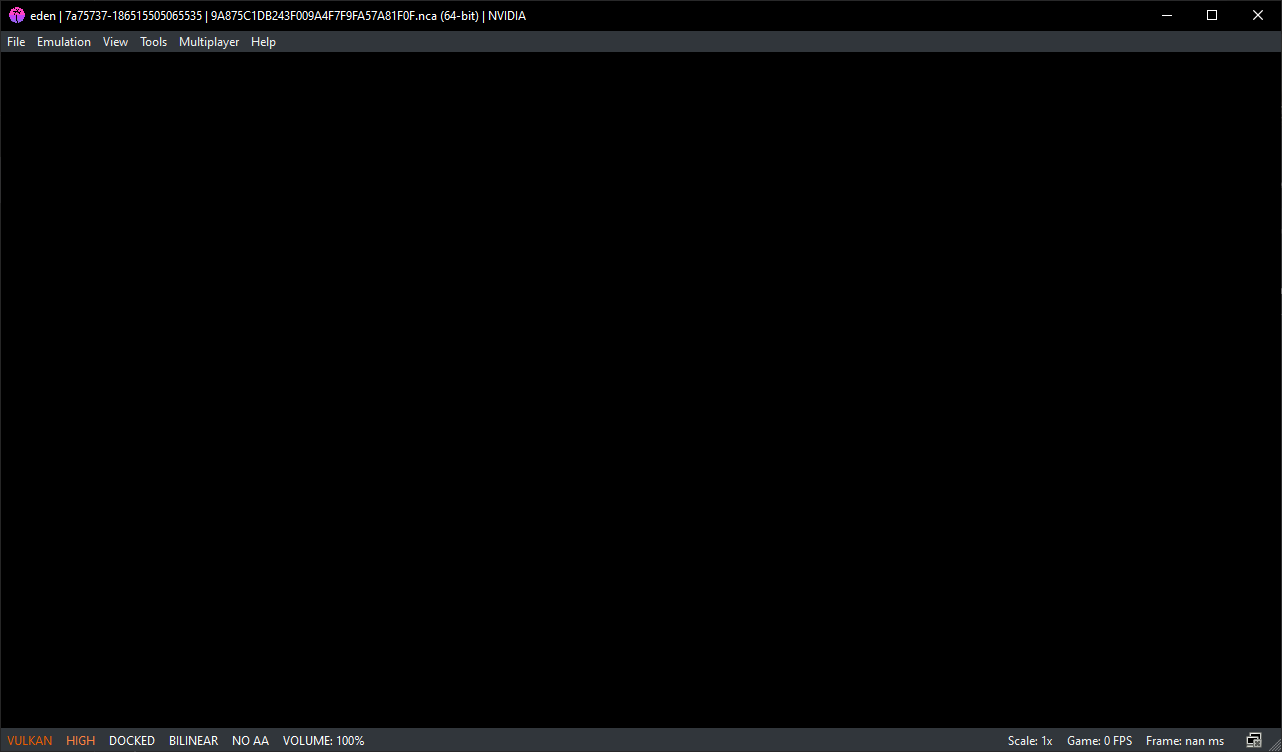Image resolution: width=1282 pixels, height=752 pixels.
Task: Toggle the NO AA anti-aliasing button
Action: tap(250, 741)
